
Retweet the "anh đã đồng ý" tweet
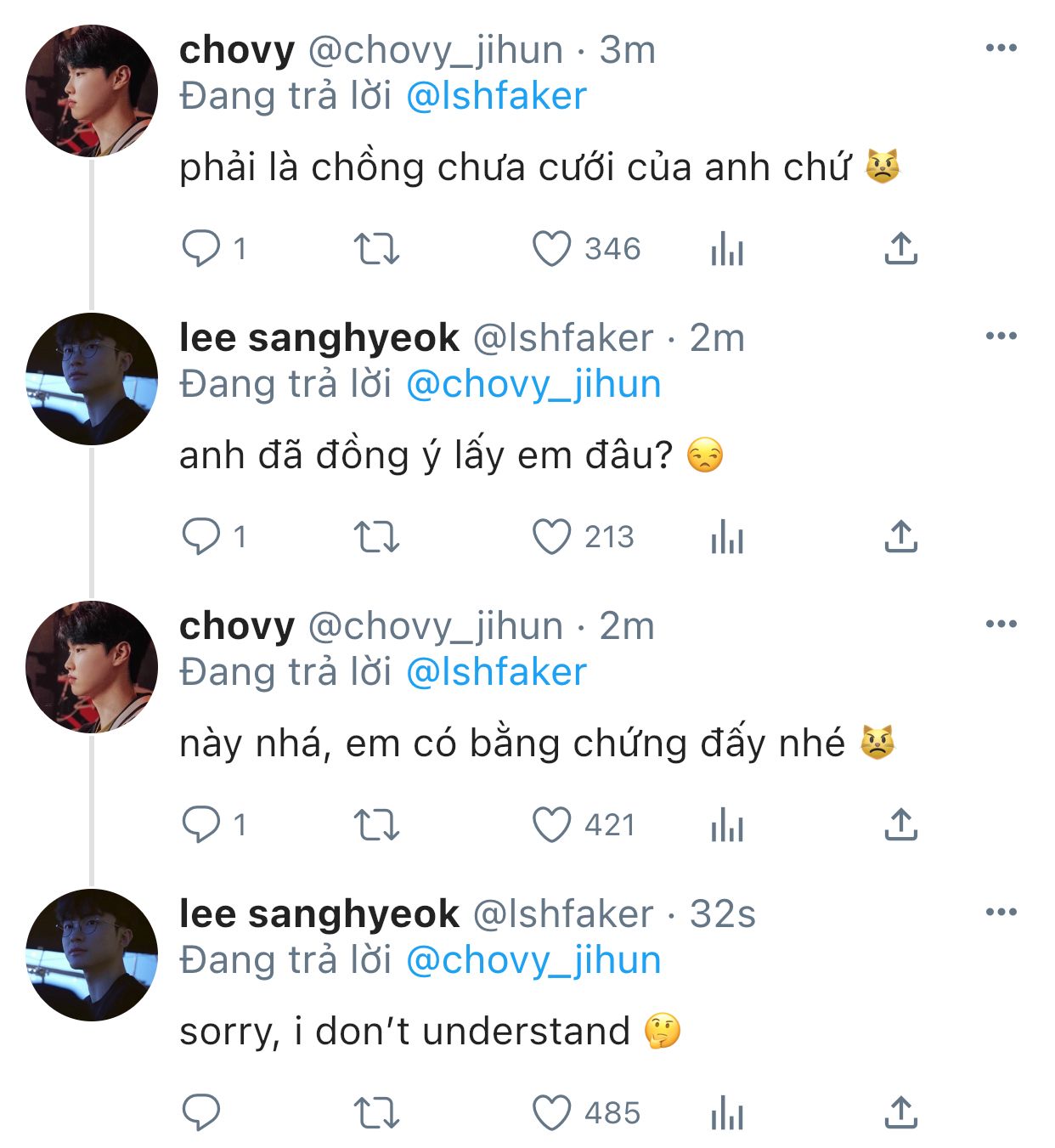point(376,538)
